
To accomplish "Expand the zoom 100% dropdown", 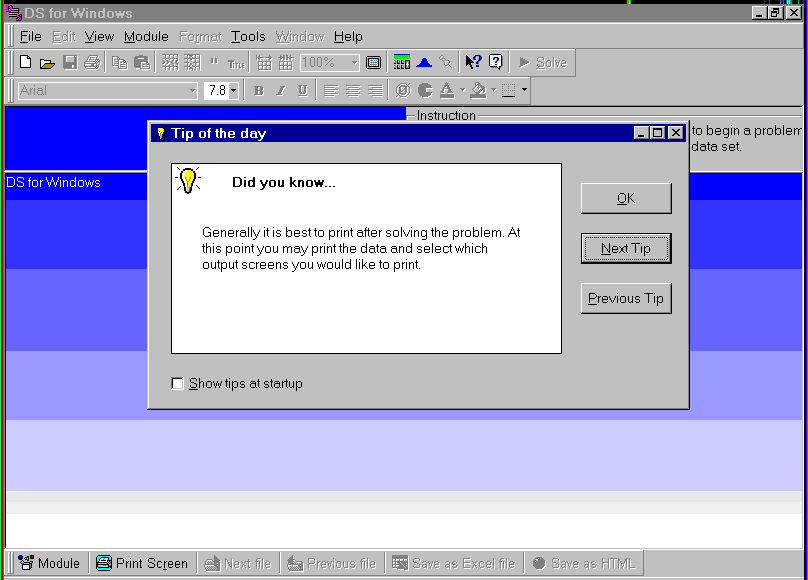I will click(x=353, y=63).
